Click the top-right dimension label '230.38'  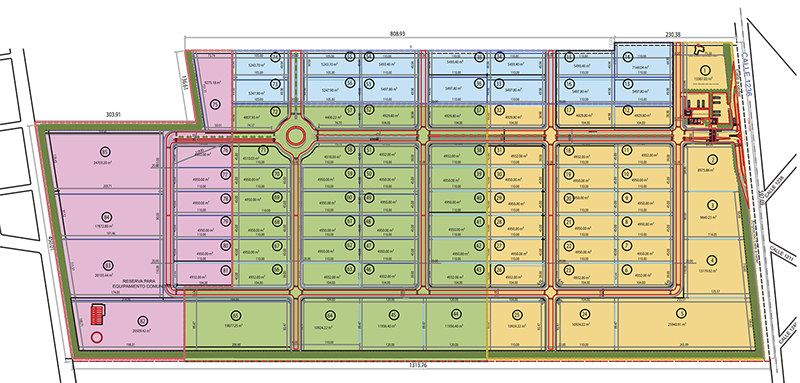673,34
